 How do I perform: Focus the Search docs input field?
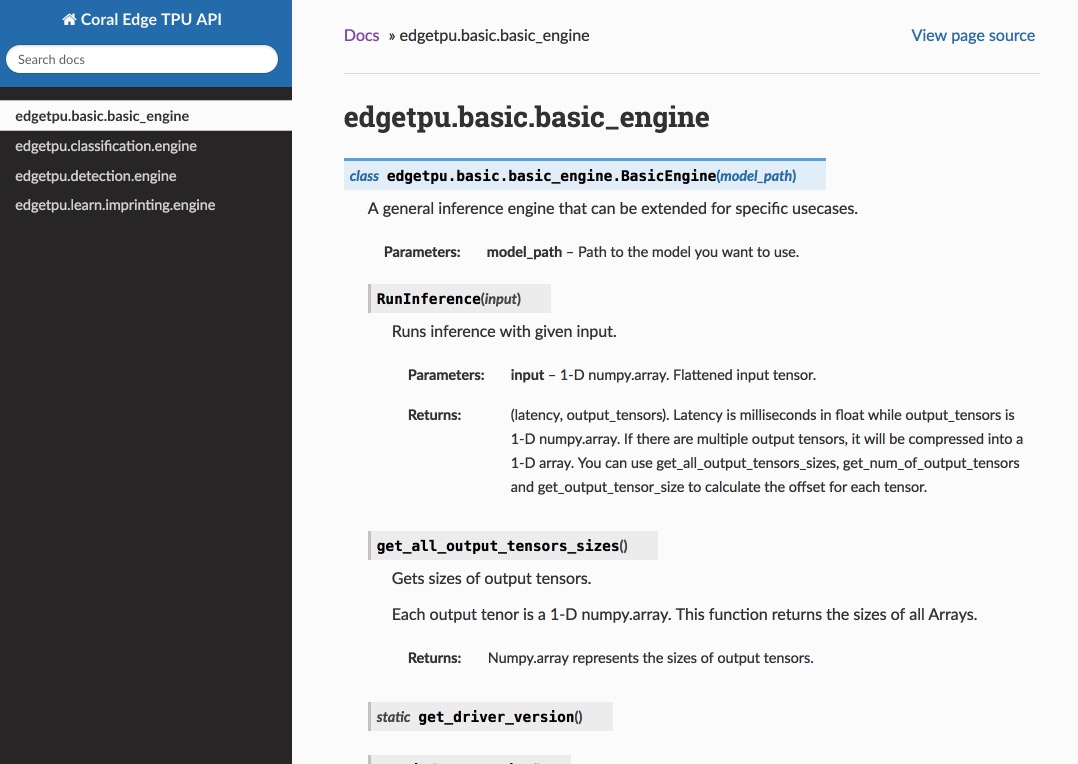click(142, 59)
